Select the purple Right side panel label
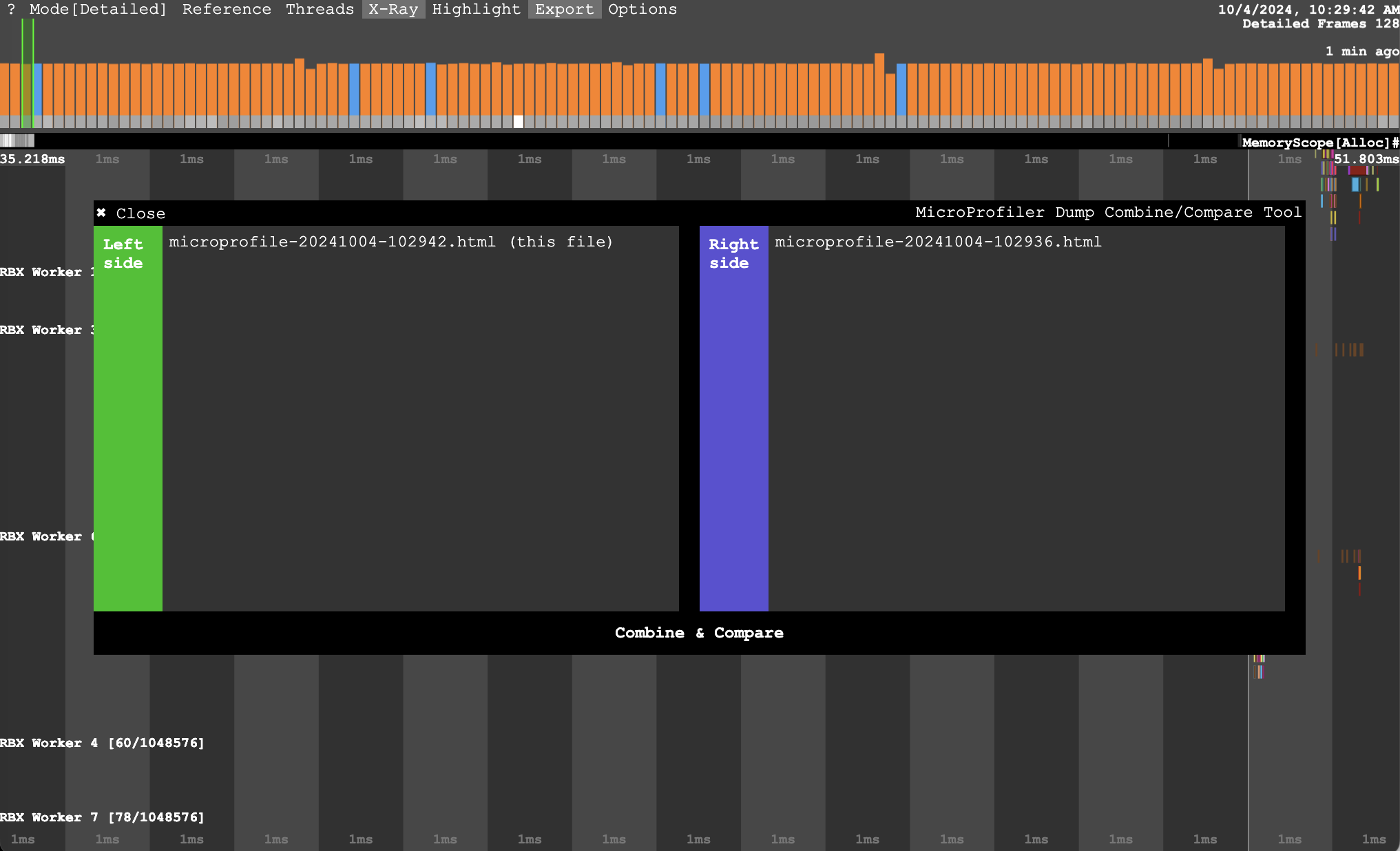This screenshot has width=1400, height=851. [734, 418]
